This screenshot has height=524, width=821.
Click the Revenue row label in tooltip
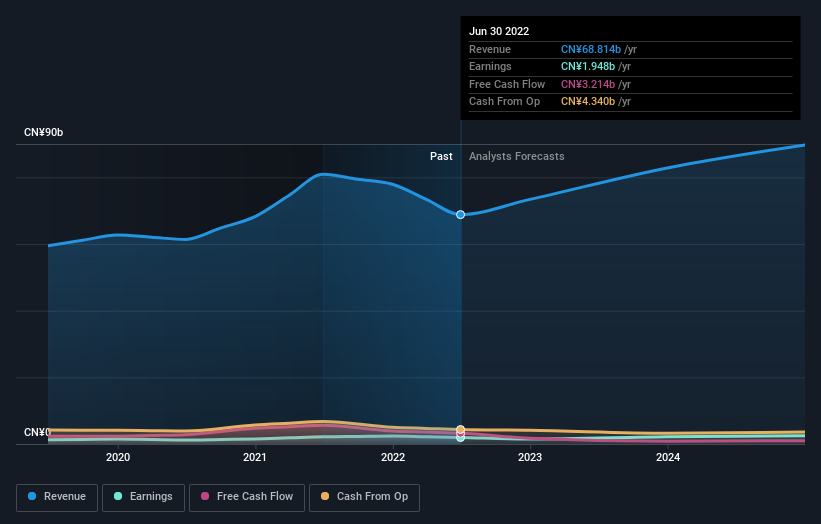(490, 49)
